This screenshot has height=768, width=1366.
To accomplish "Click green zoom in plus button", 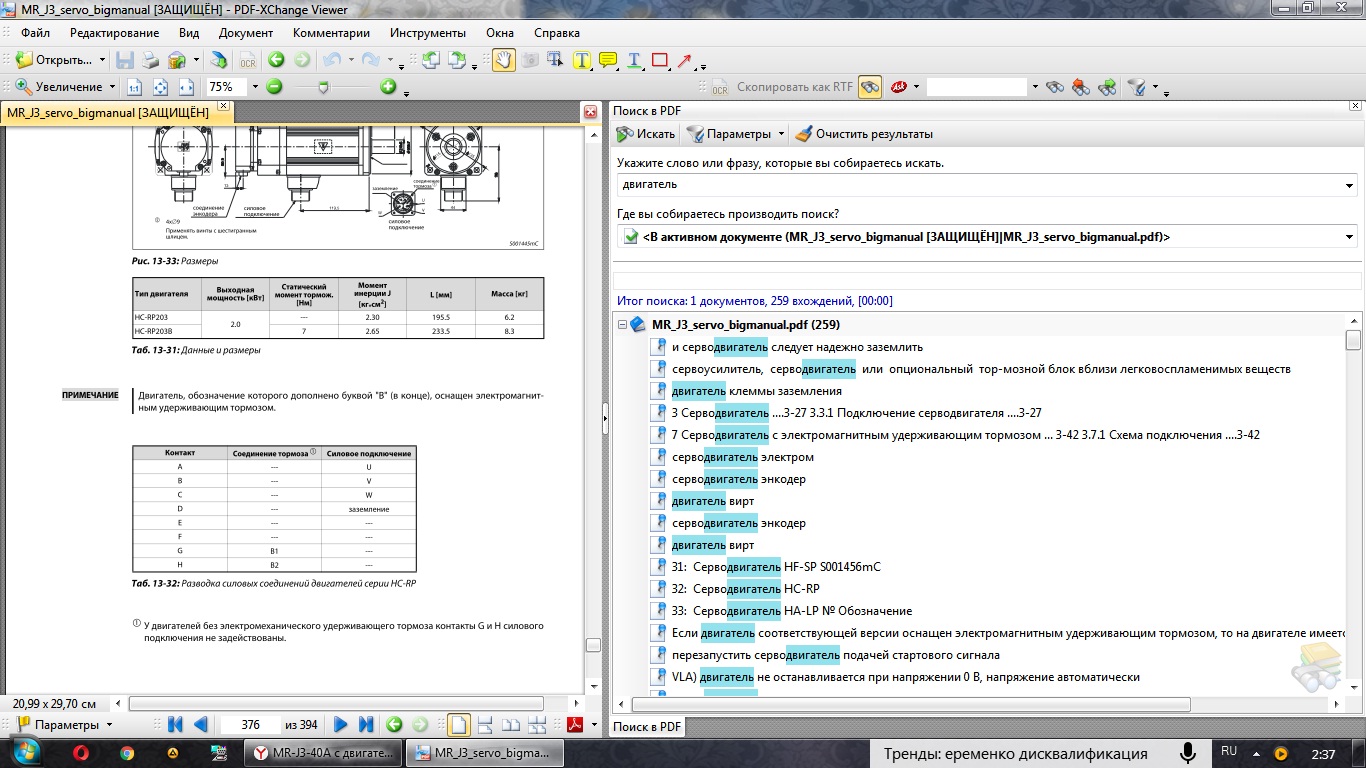I will [388, 87].
